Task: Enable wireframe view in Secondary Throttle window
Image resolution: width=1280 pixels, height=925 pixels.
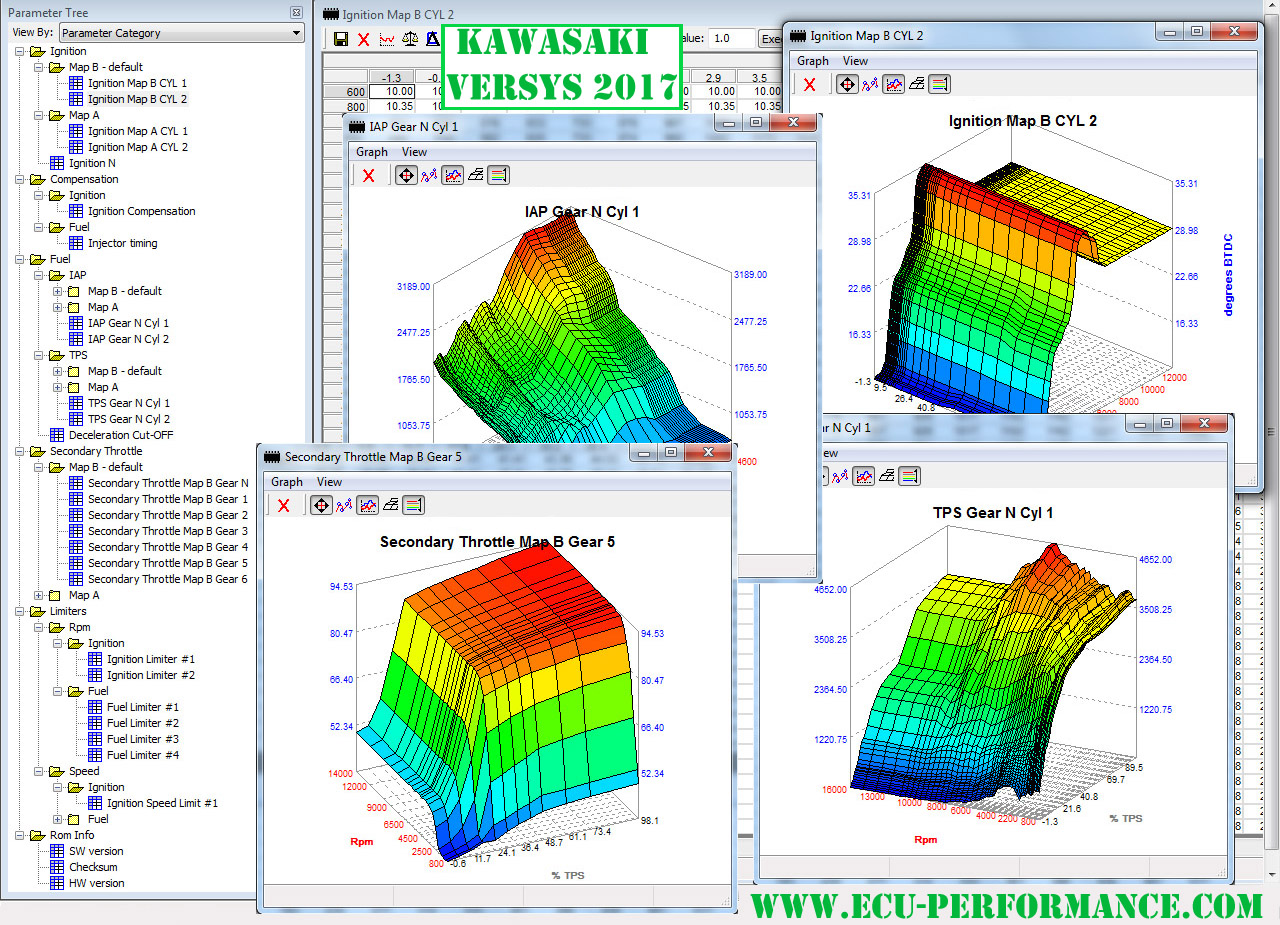Action: click(x=390, y=505)
